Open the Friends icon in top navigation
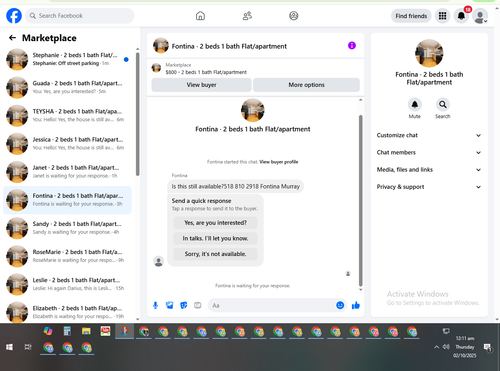The height and width of the screenshot is (371, 500). tap(247, 16)
